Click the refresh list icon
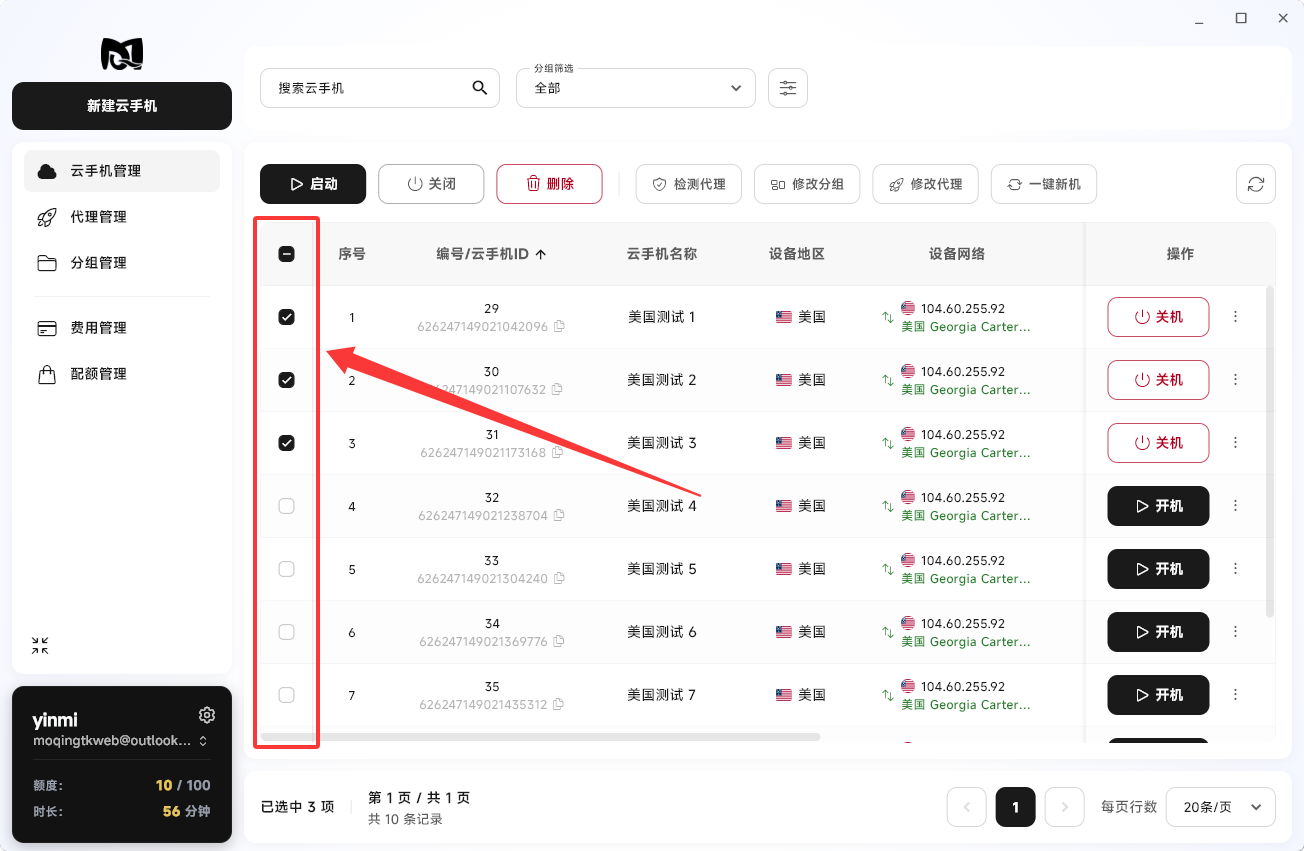The width and height of the screenshot is (1304, 851). click(1256, 184)
